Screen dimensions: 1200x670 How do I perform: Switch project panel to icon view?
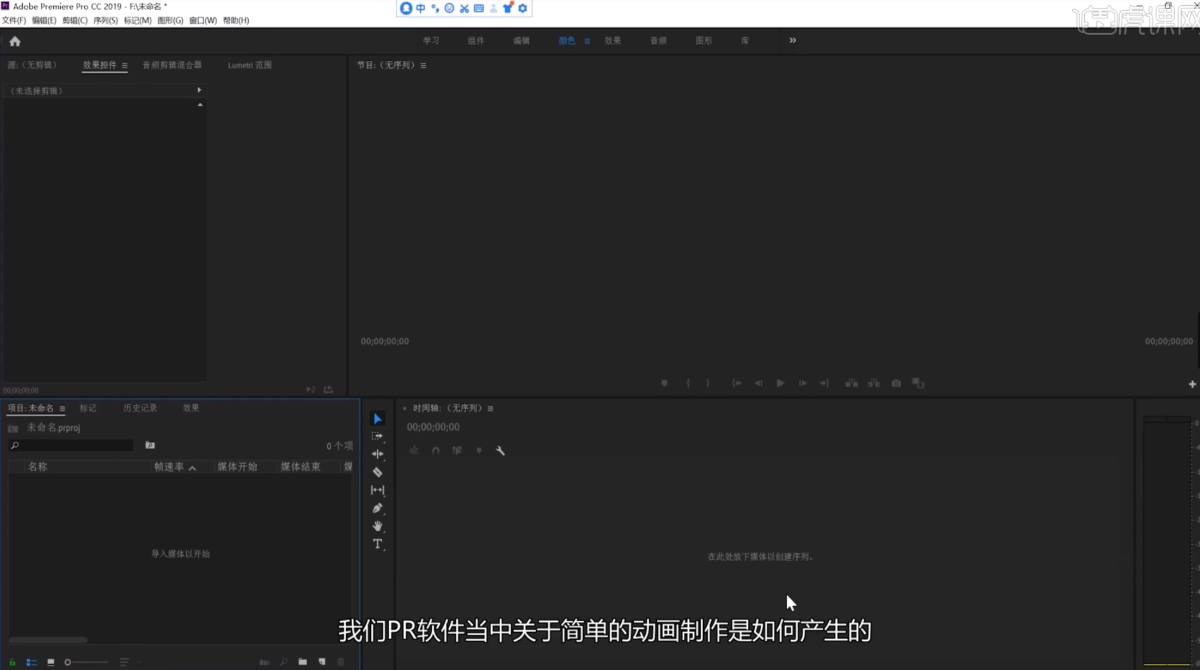pos(51,662)
